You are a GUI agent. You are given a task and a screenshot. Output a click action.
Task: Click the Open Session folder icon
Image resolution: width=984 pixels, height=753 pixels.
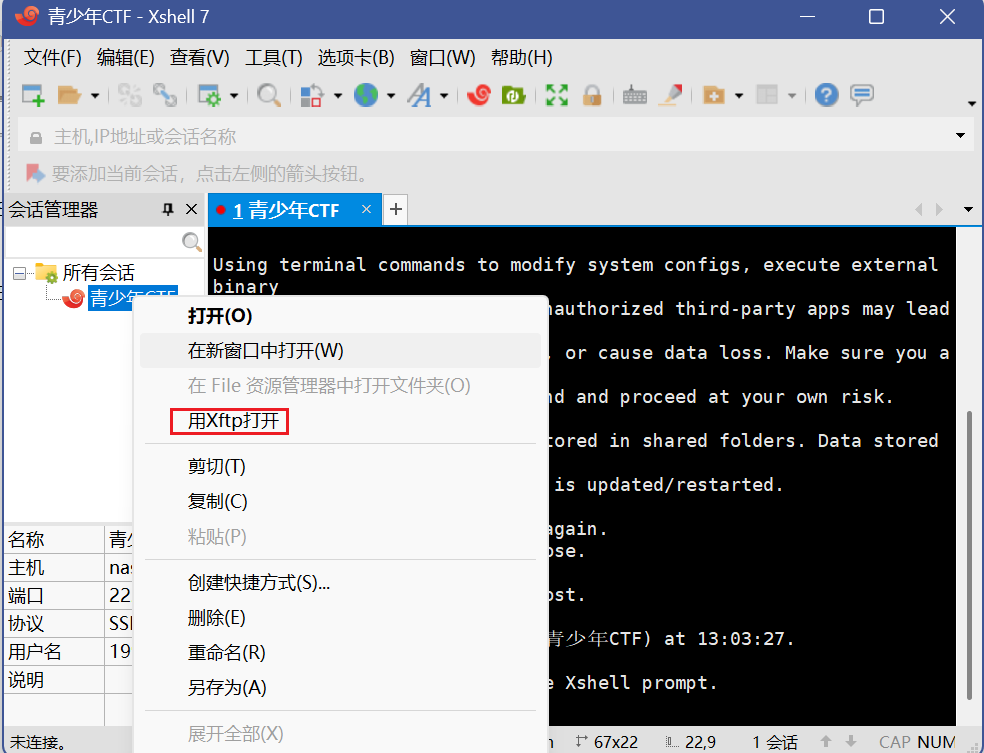click(x=69, y=95)
